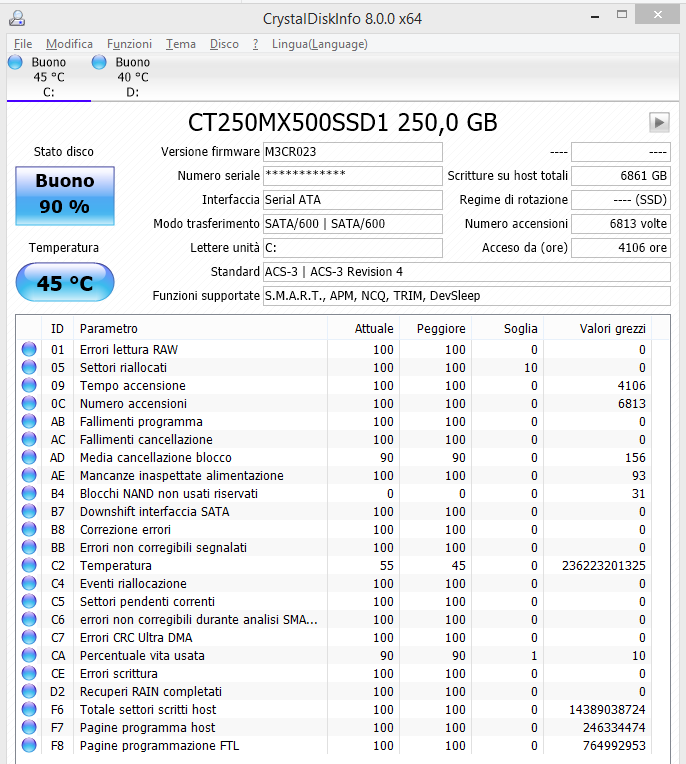Click the Peggiore column header

click(x=436, y=329)
